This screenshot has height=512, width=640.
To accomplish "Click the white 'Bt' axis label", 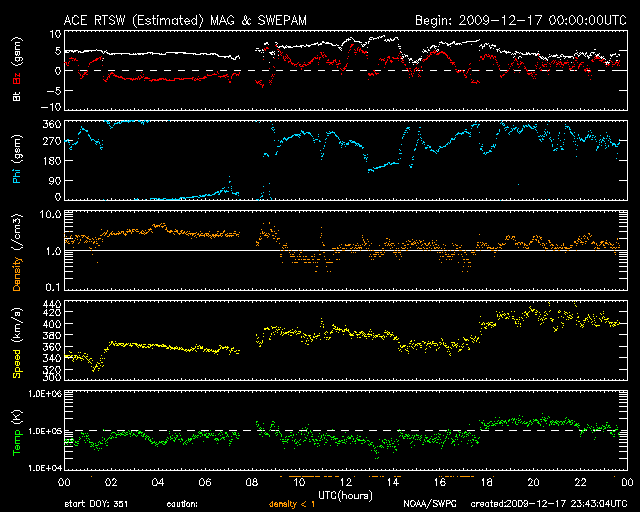I will 17,96.
